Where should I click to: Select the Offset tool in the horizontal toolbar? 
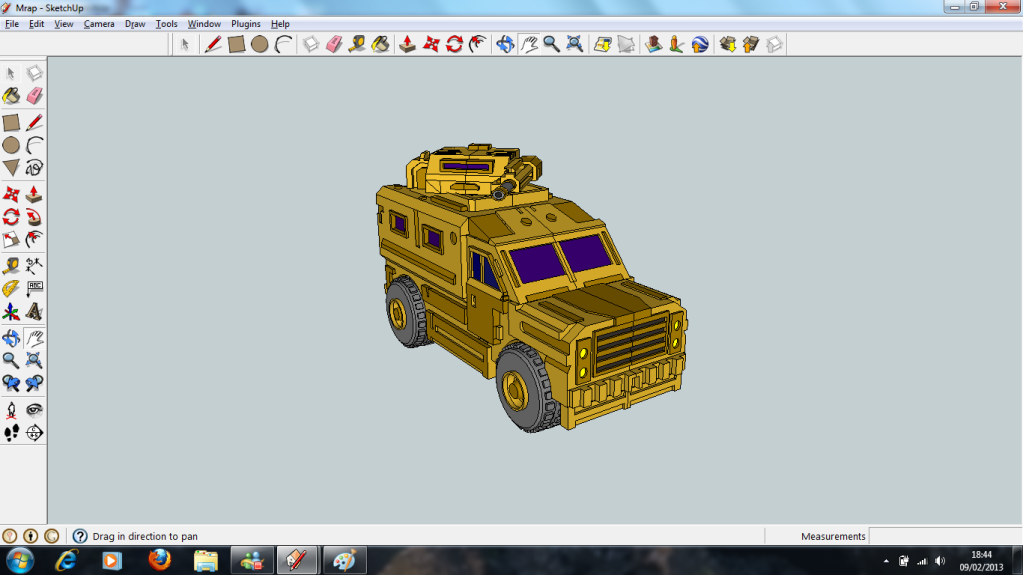coord(478,44)
